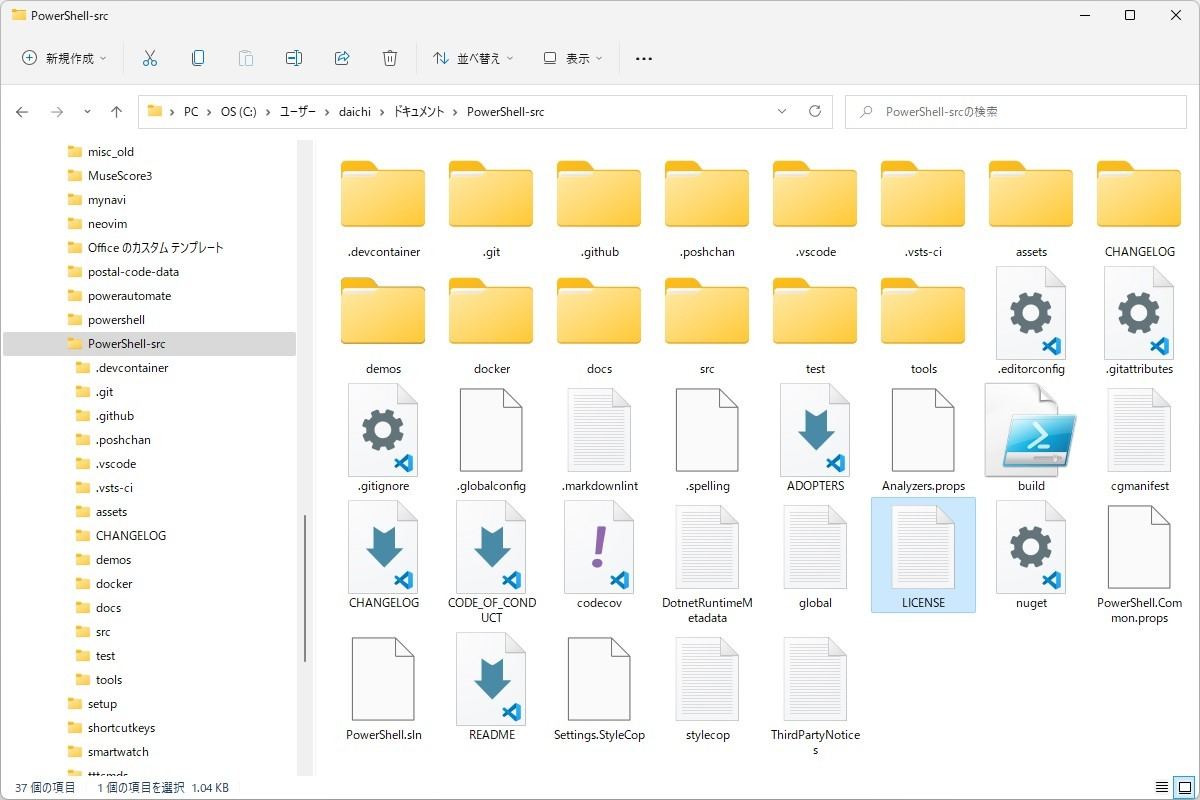
Task: Click OS (C:) in the breadcrumb
Action: coord(239,112)
